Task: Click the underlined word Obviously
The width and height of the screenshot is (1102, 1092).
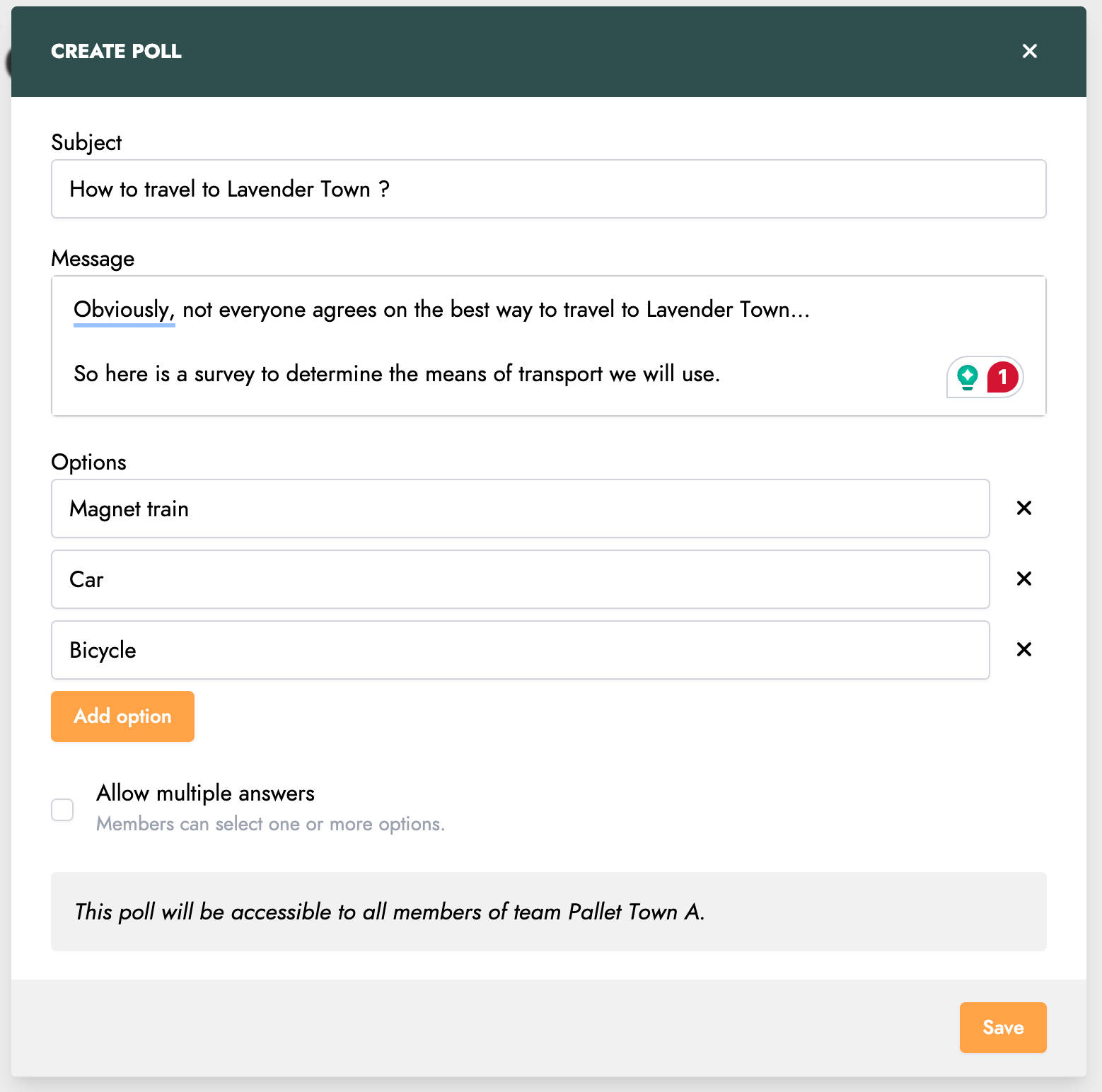Action: pyautogui.click(x=124, y=310)
